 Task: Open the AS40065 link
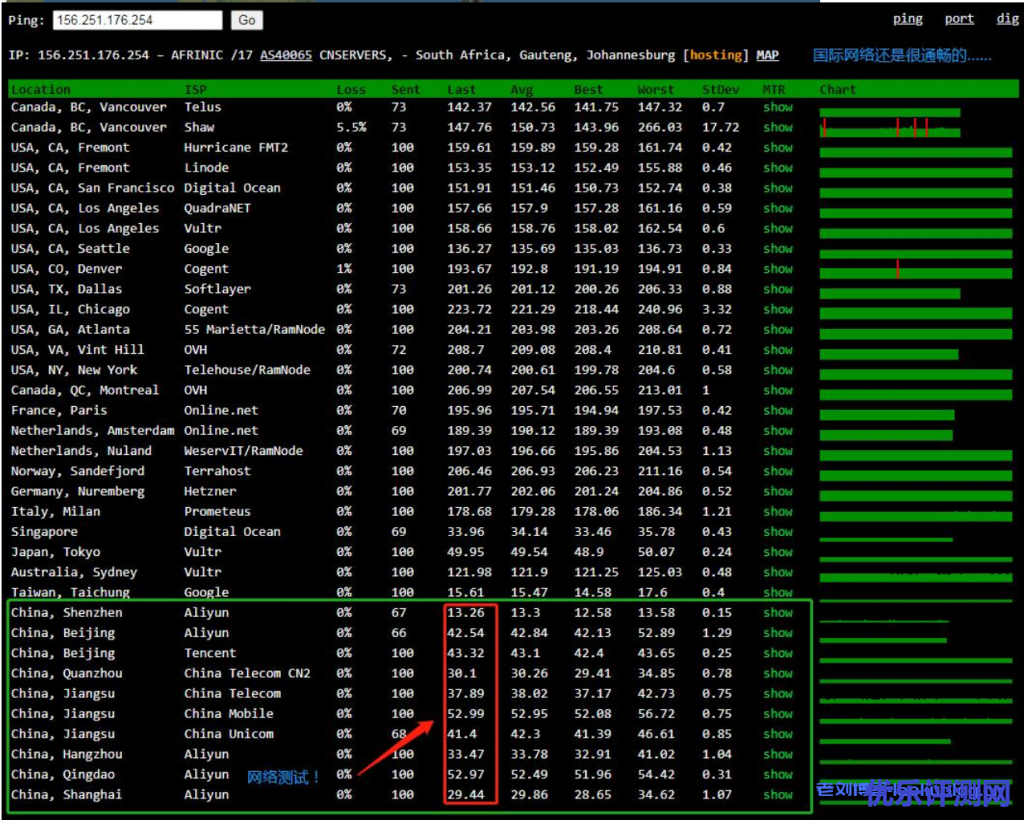pyautogui.click(x=285, y=56)
